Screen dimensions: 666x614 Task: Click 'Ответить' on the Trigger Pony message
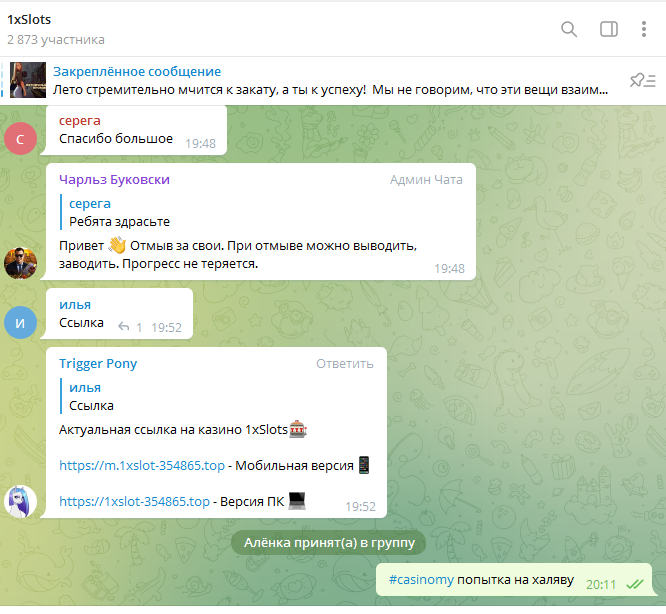tap(344, 364)
